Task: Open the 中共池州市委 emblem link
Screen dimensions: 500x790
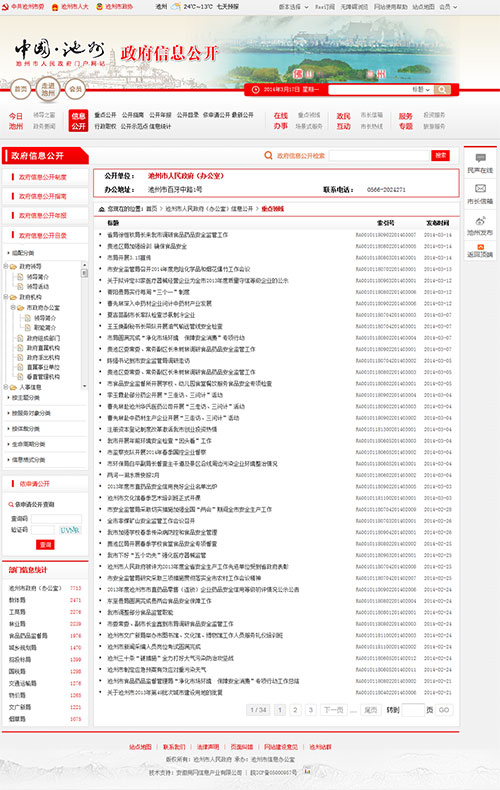Action: (x=23, y=7)
